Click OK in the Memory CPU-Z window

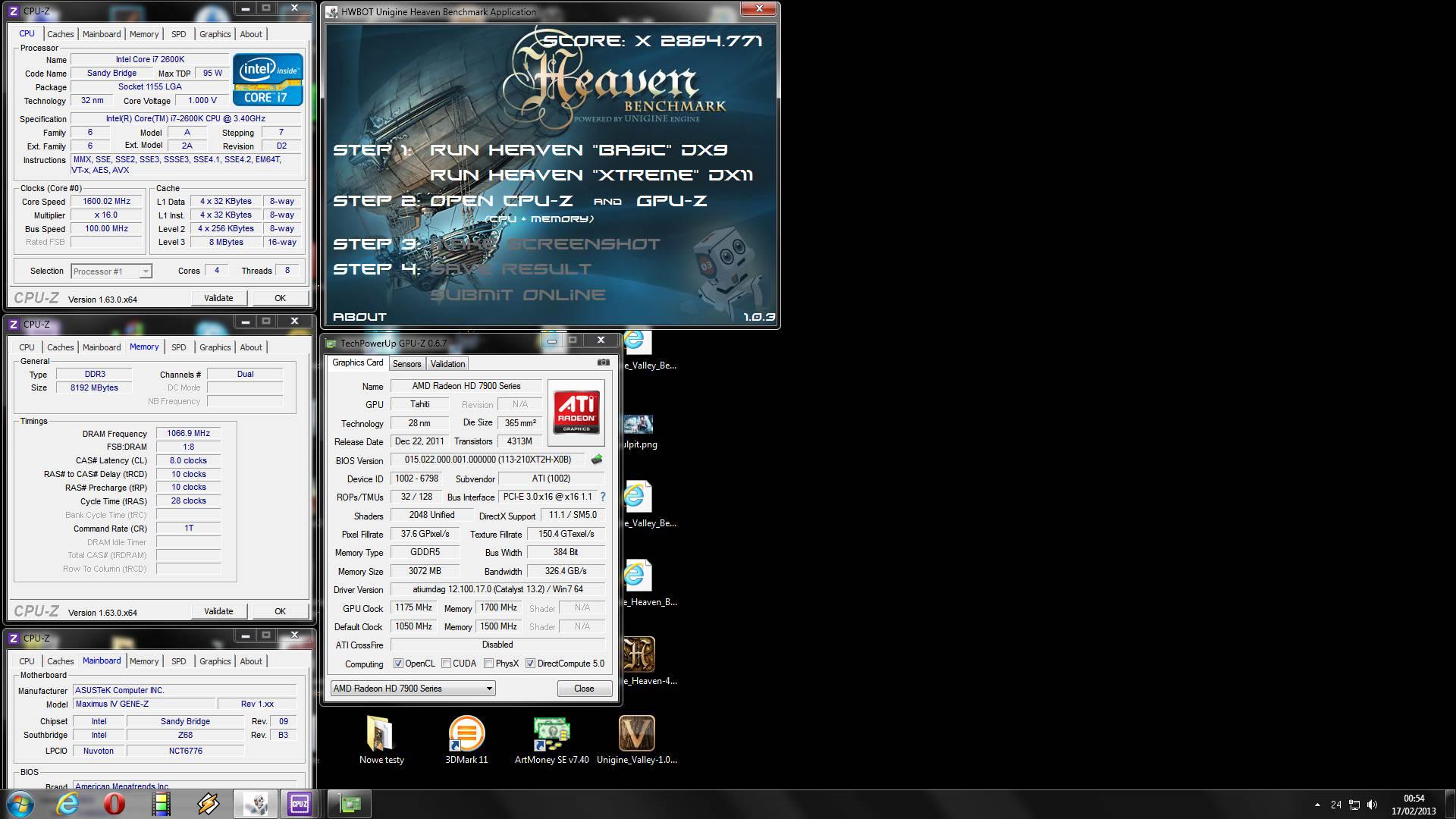pyautogui.click(x=280, y=611)
